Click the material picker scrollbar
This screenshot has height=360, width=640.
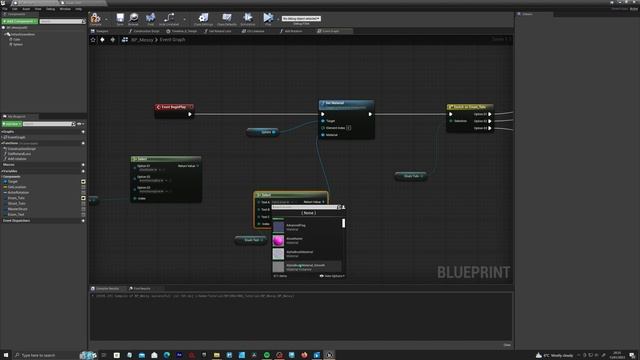point(343,223)
